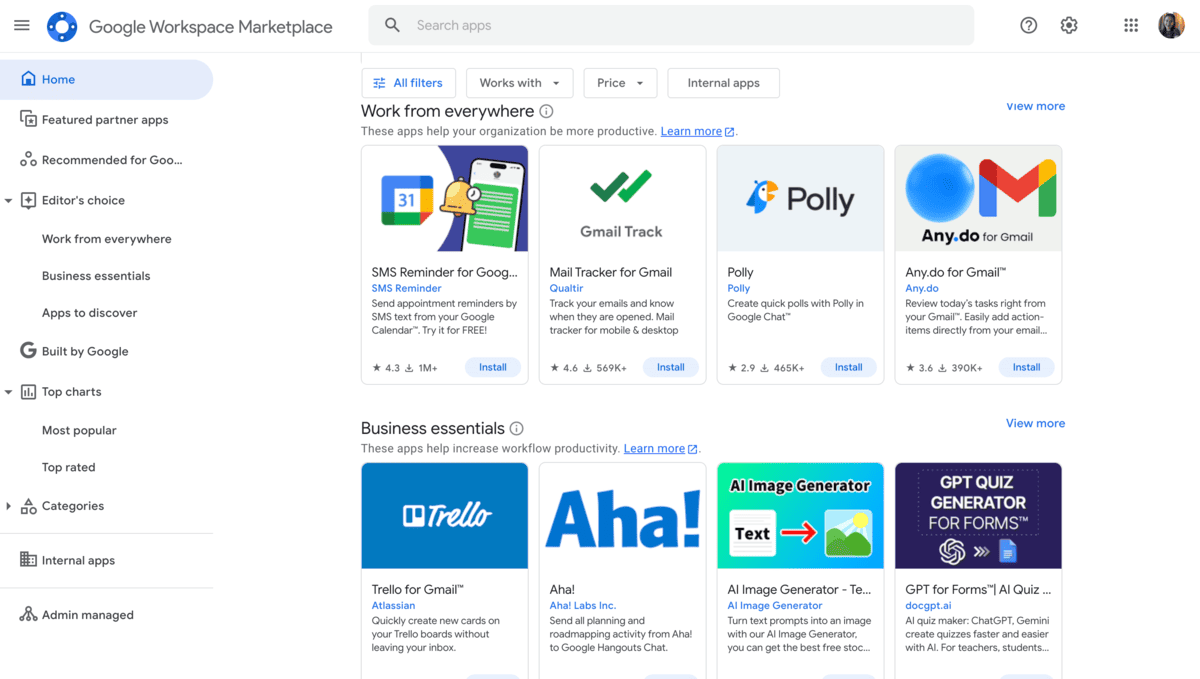Screen dimensions: 1200x679
Task: Open the Trello app image
Action: (x=445, y=515)
